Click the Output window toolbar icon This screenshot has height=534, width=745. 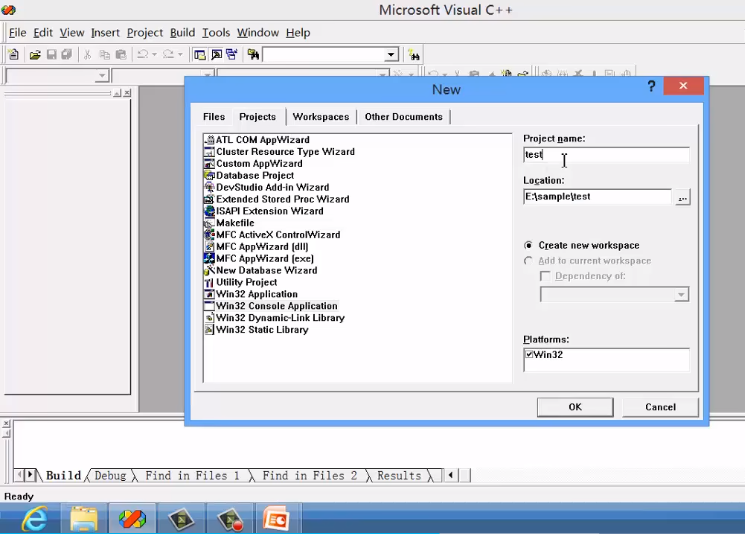(x=216, y=54)
